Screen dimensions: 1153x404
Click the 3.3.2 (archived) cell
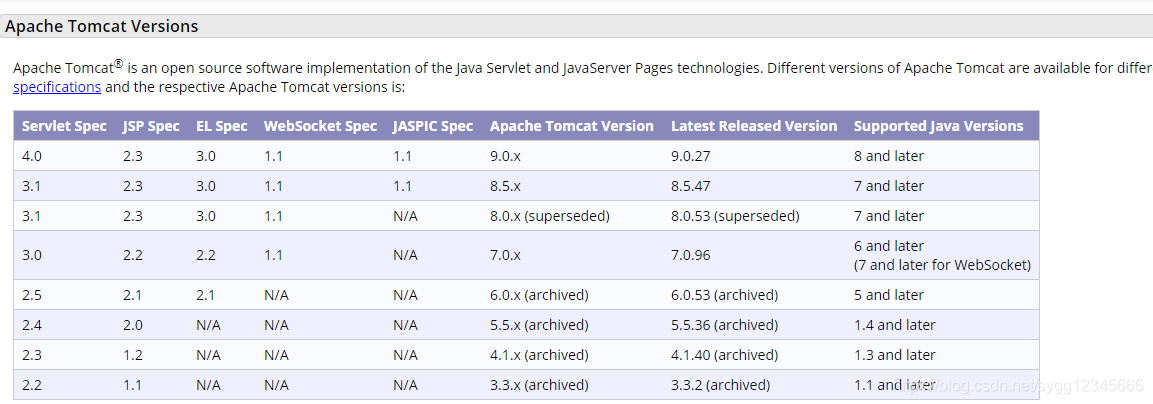tap(721, 385)
